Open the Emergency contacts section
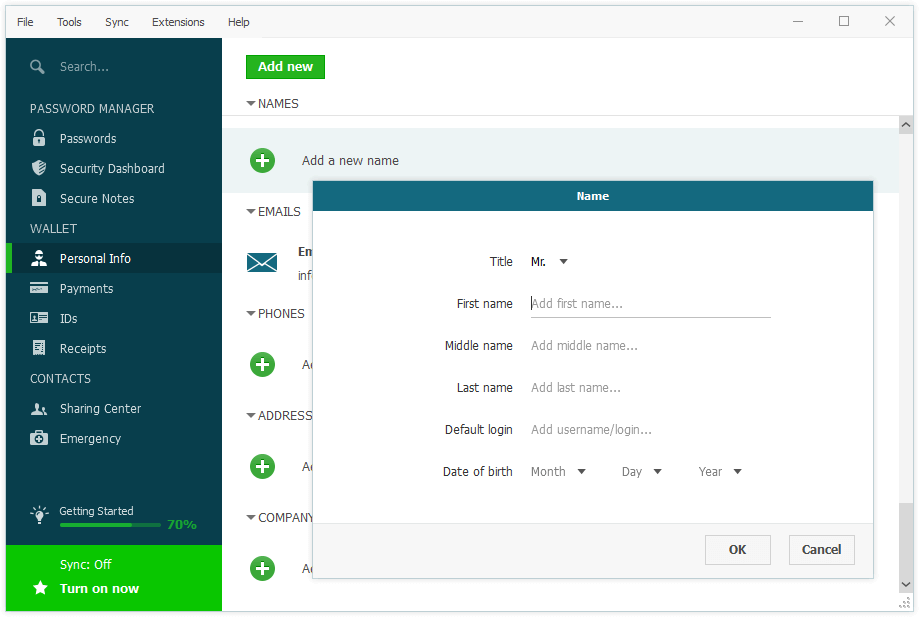The height and width of the screenshot is (617, 919). click(90, 438)
